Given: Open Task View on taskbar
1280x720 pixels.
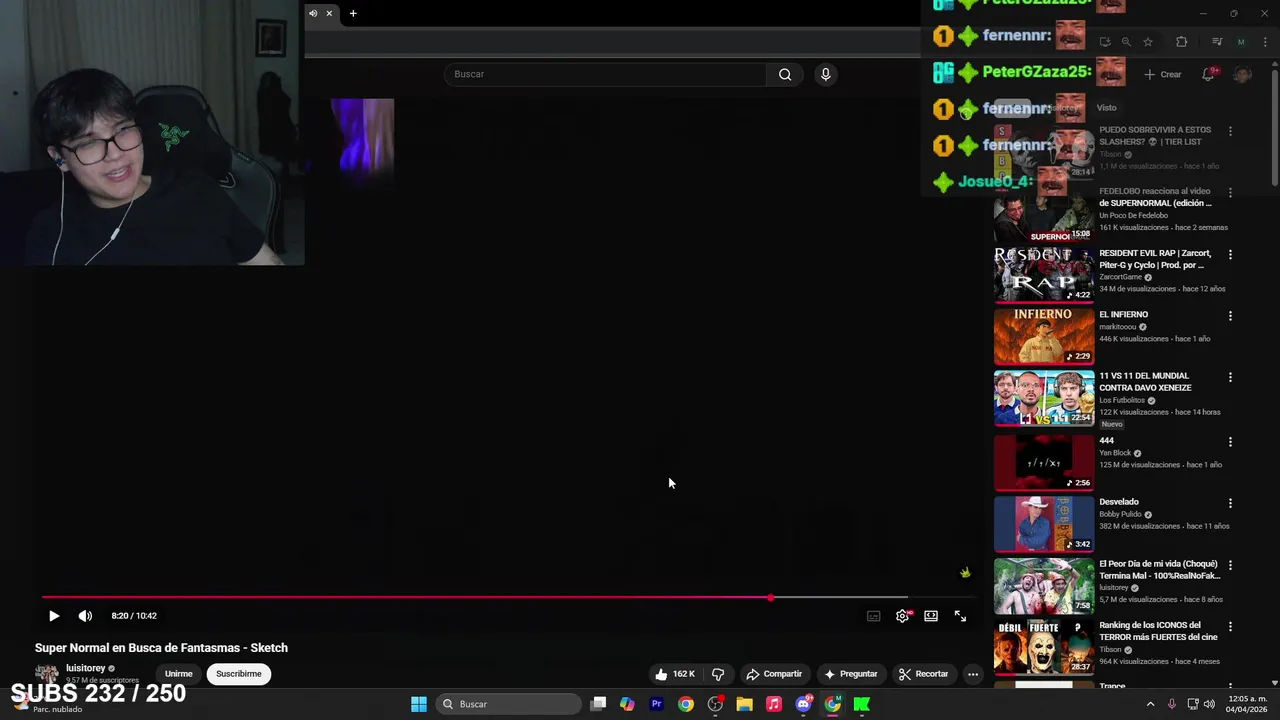Looking at the screenshot, I should [598, 704].
